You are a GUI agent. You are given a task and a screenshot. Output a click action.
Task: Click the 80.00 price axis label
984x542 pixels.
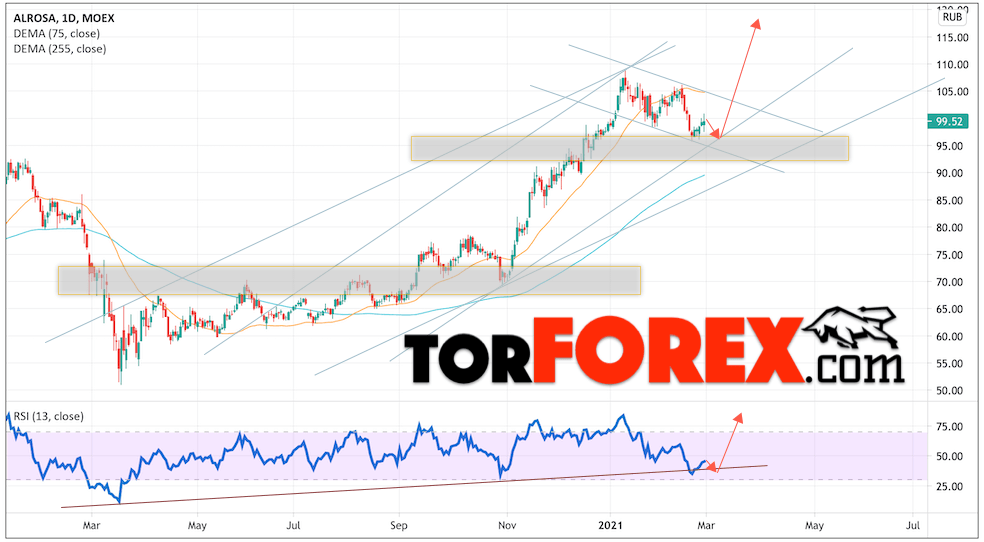[949, 228]
